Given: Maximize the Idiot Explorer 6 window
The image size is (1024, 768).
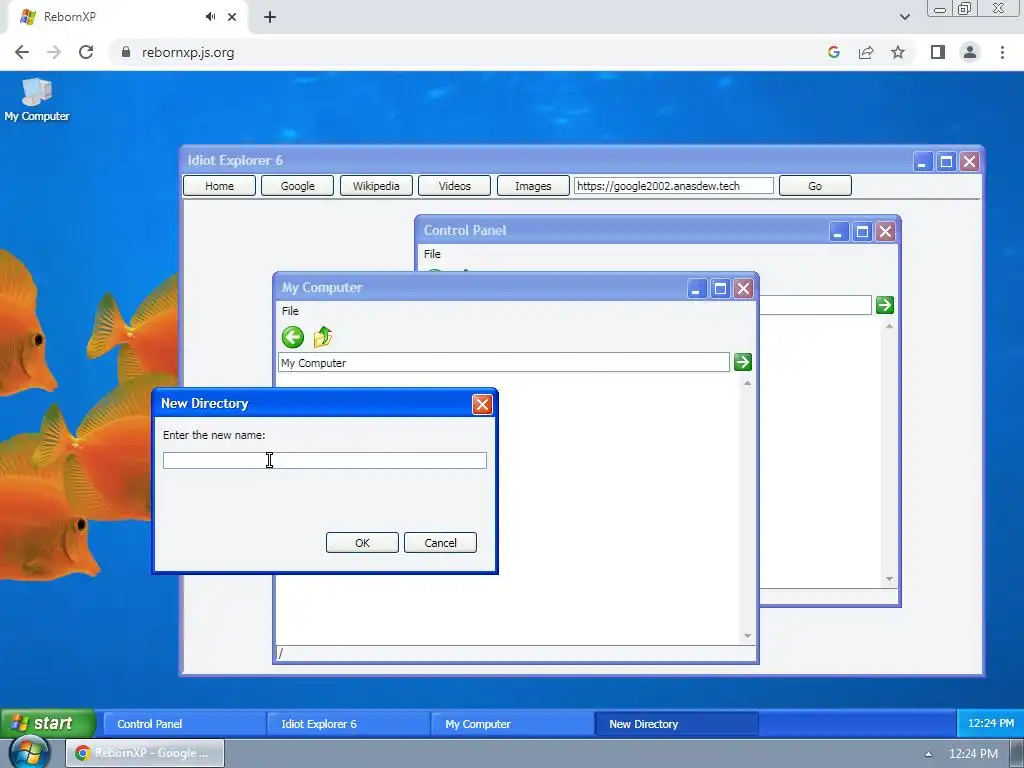Looking at the screenshot, I should click(x=946, y=161).
